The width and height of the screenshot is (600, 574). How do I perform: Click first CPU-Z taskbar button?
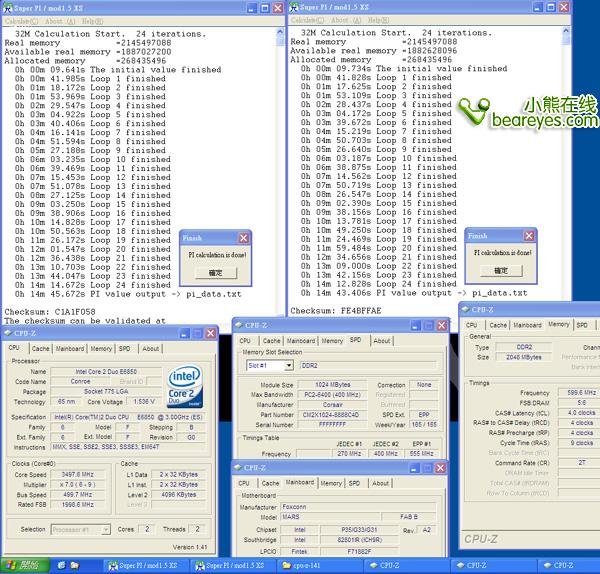click(x=406, y=565)
